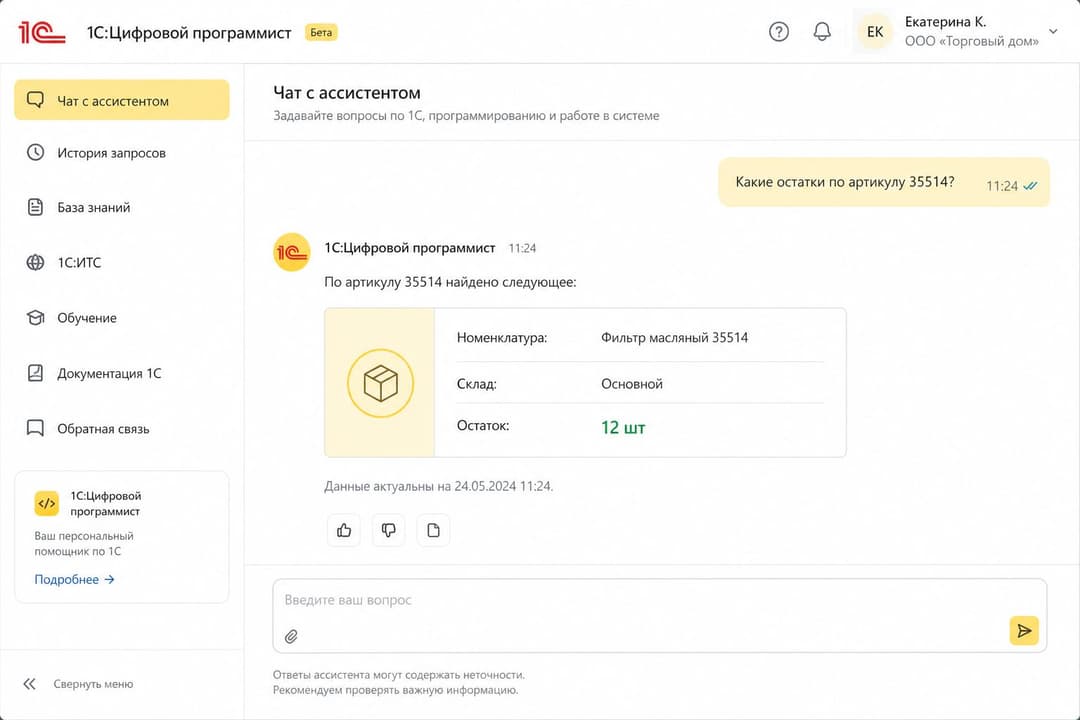Click the feedback icon beside Обратная связь

35,428
